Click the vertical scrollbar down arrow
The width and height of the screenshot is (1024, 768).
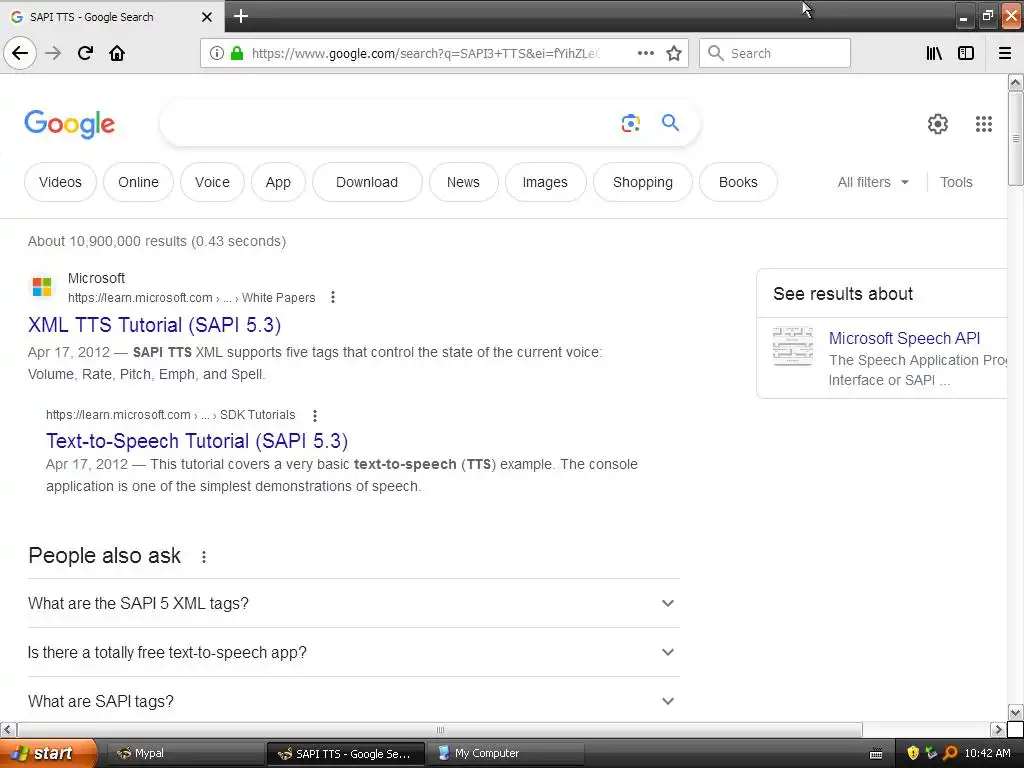click(x=1015, y=712)
